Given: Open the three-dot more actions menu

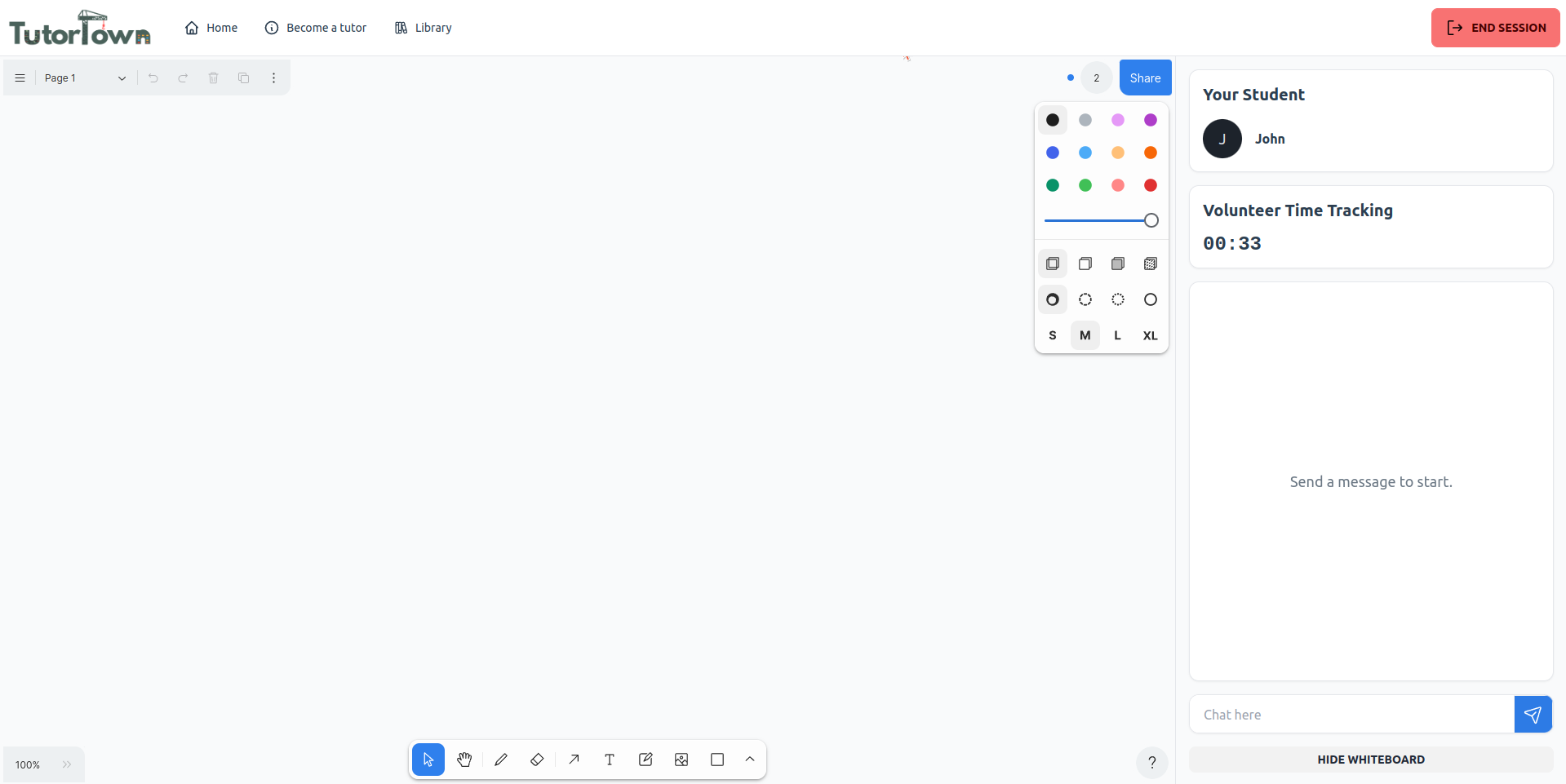Looking at the screenshot, I should [274, 78].
